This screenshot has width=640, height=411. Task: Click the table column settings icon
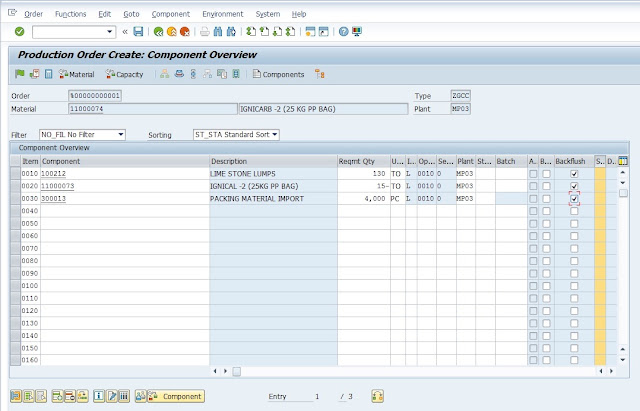coord(623,161)
